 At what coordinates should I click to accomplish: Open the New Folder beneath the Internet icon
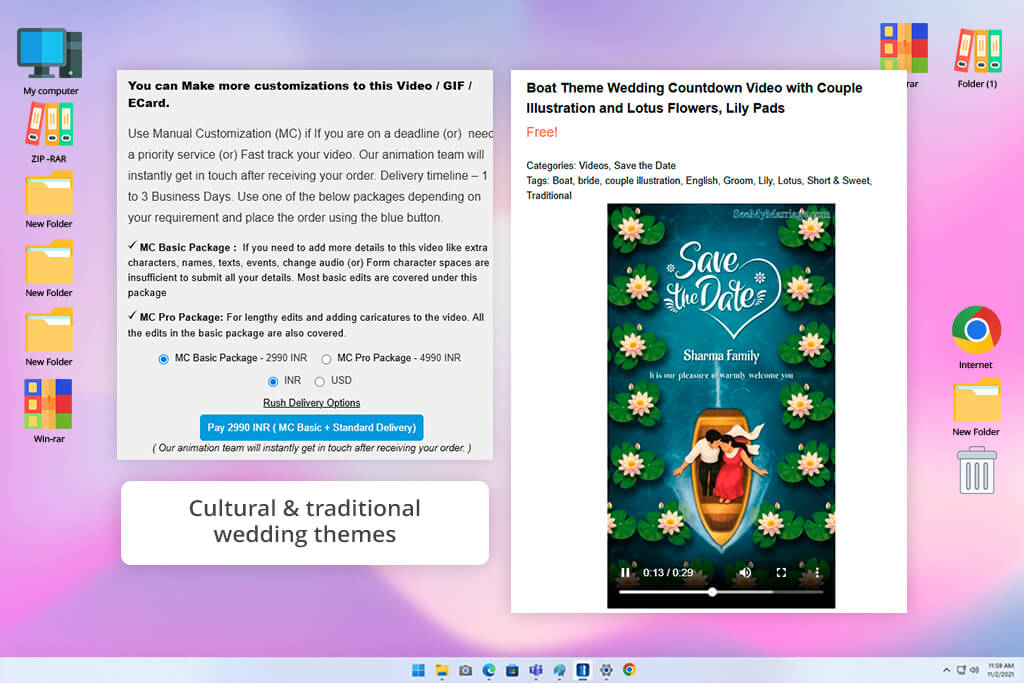976,407
